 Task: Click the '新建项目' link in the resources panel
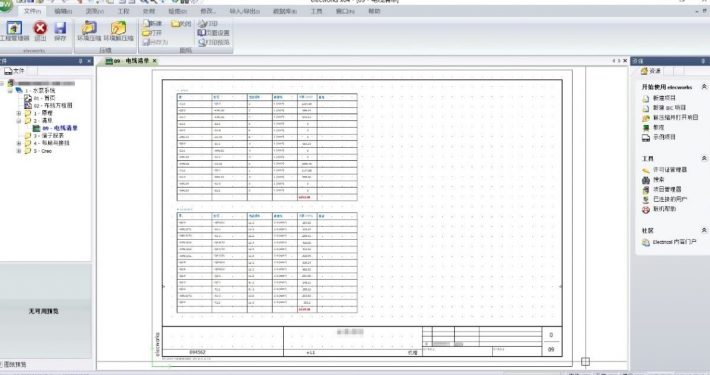click(x=664, y=98)
